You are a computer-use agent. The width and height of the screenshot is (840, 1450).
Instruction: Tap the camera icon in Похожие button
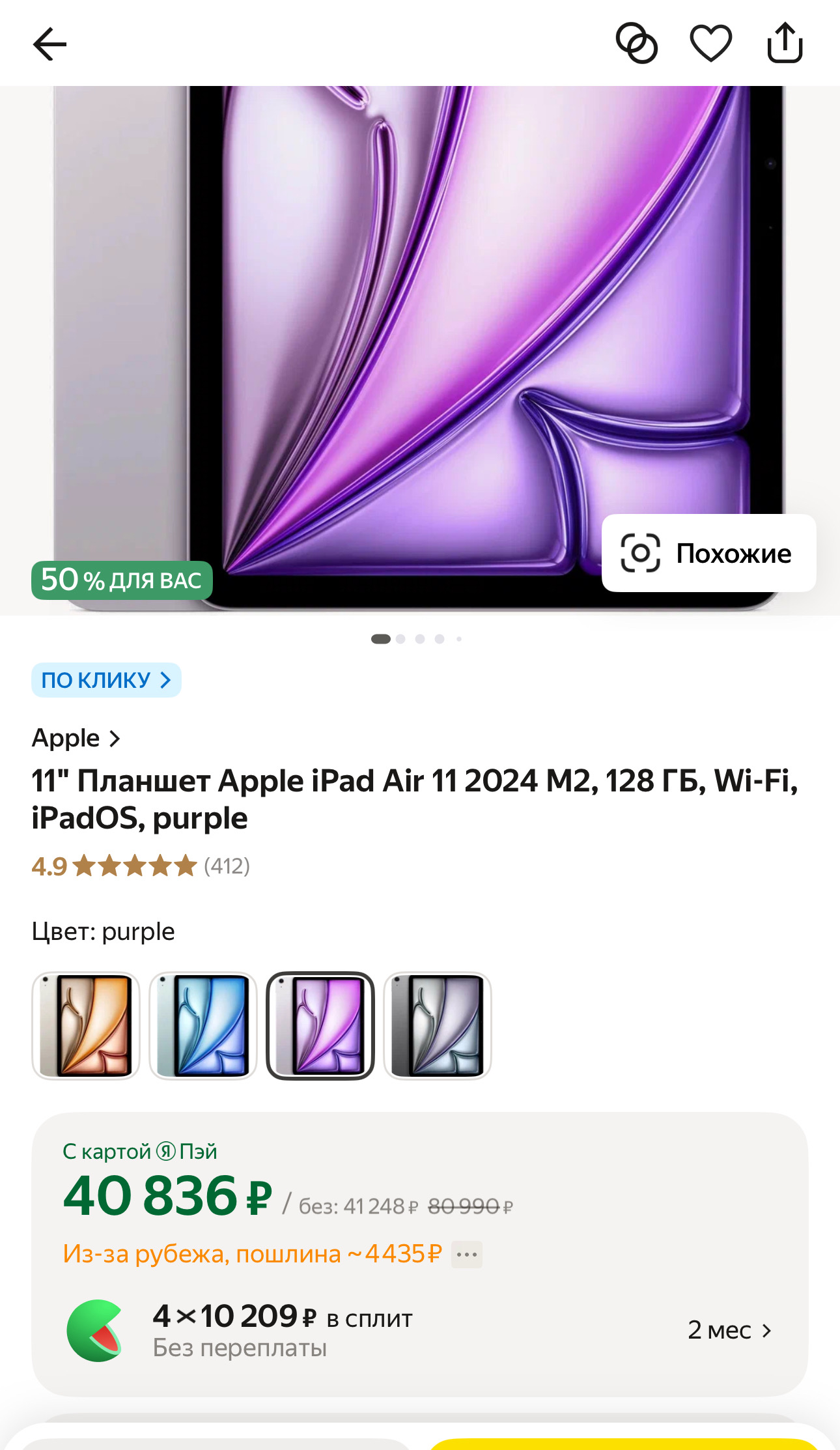pos(640,553)
